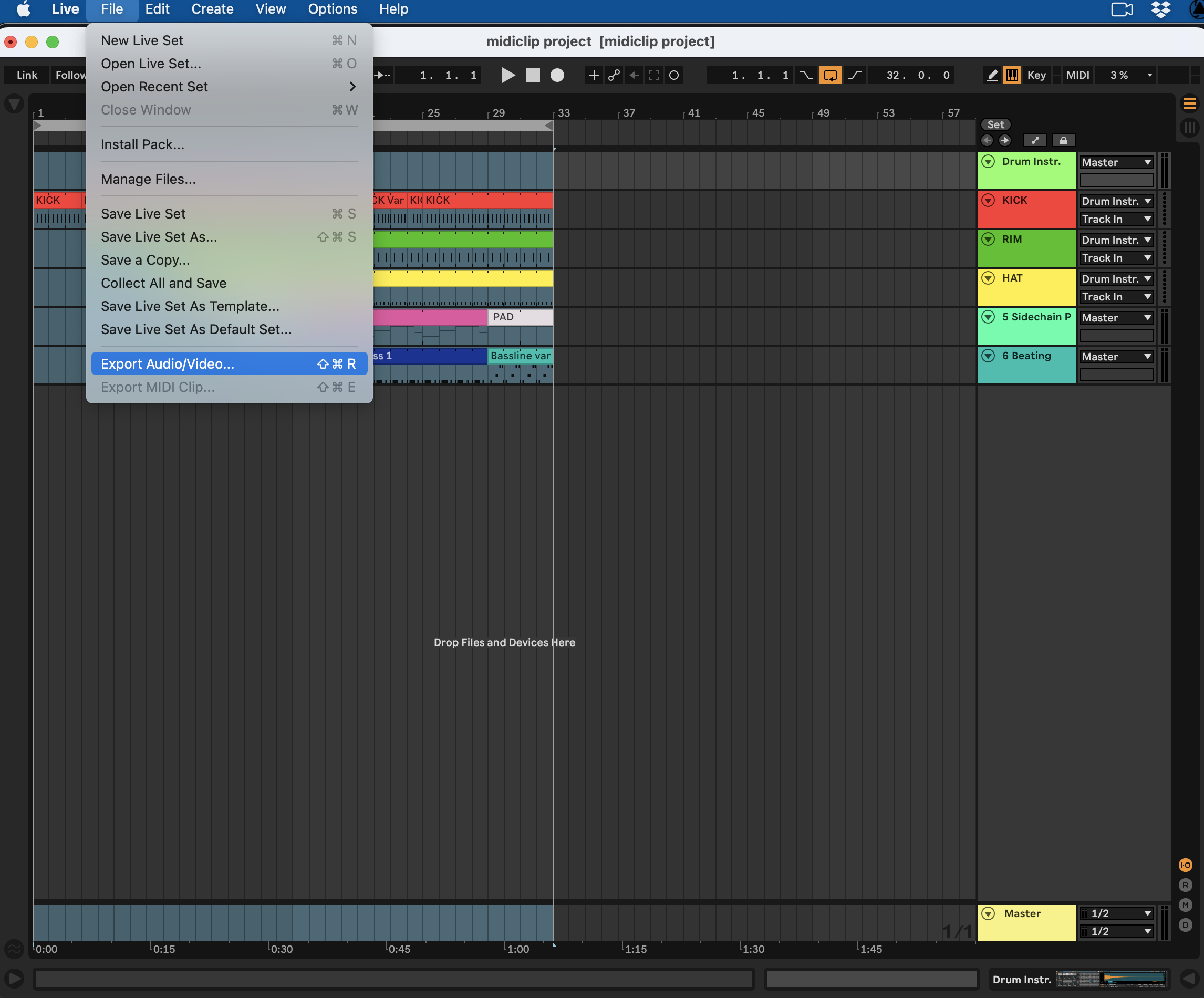The height and width of the screenshot is (998, 1204).
Task: Select the Bassline var clip
Action: [520, 356]
